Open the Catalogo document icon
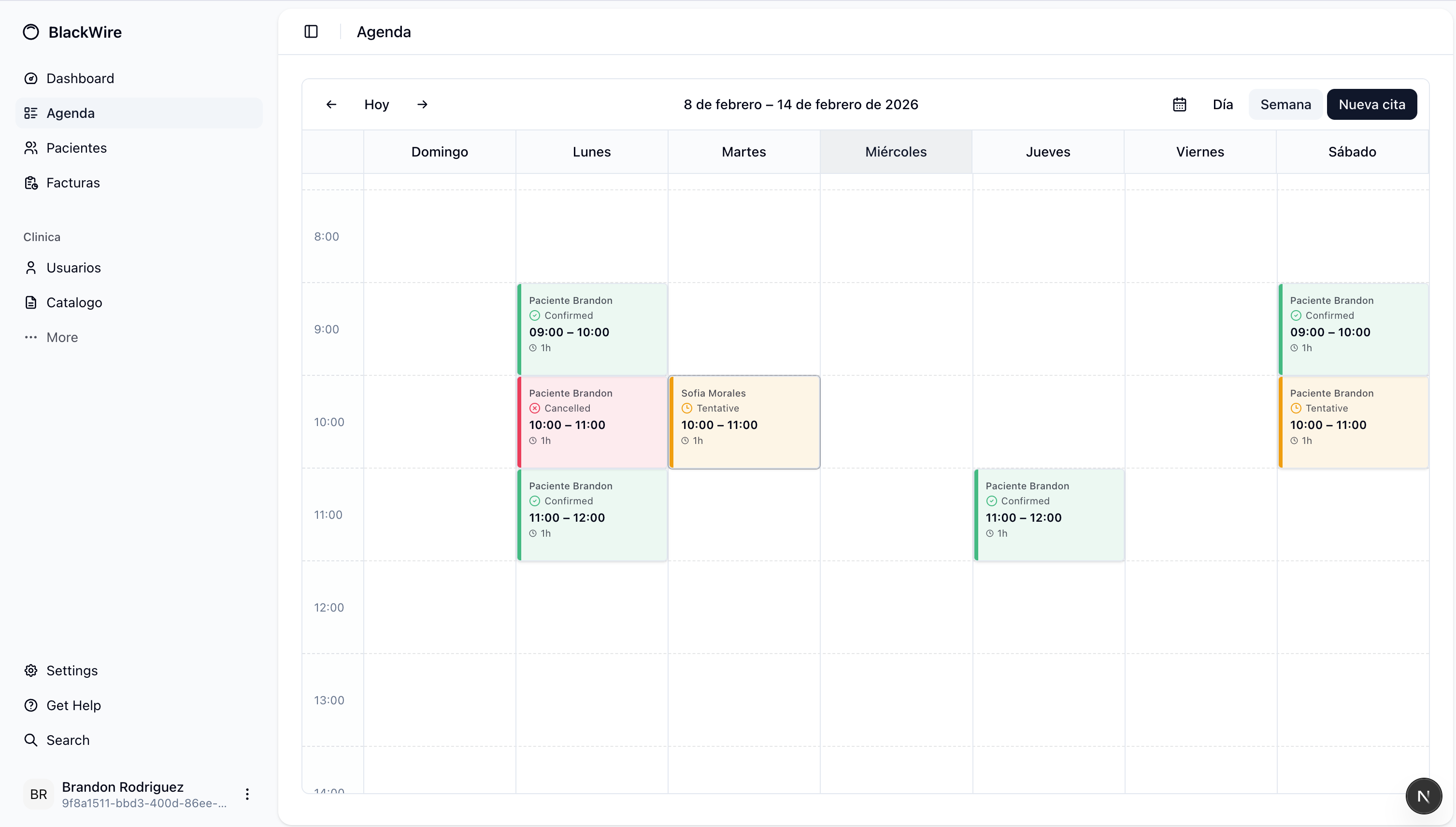Screen dimensions: 1456x827 pyautogui.click(x=31, y=302)
